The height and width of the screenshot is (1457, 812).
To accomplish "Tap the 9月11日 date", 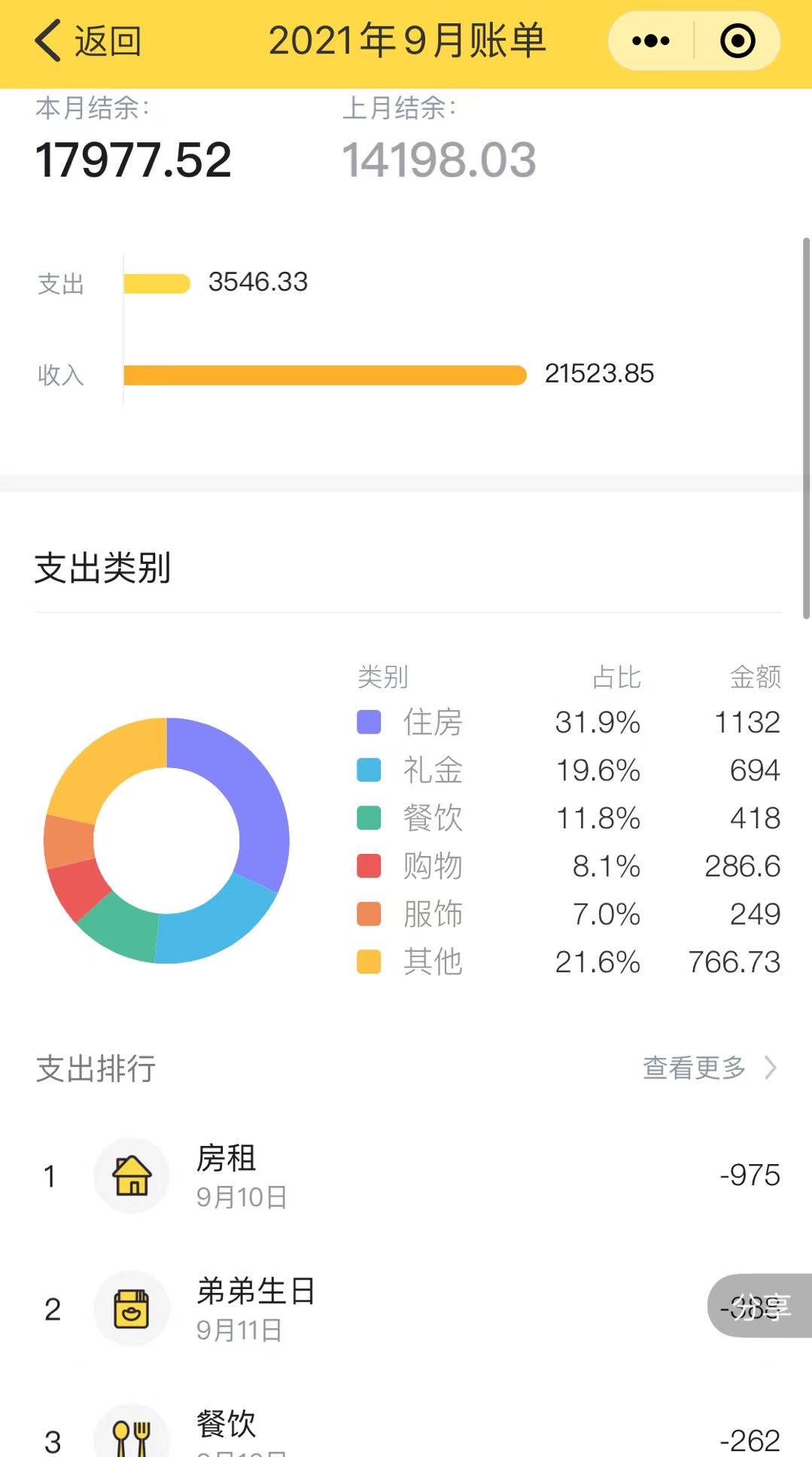I will [239, 1330].
